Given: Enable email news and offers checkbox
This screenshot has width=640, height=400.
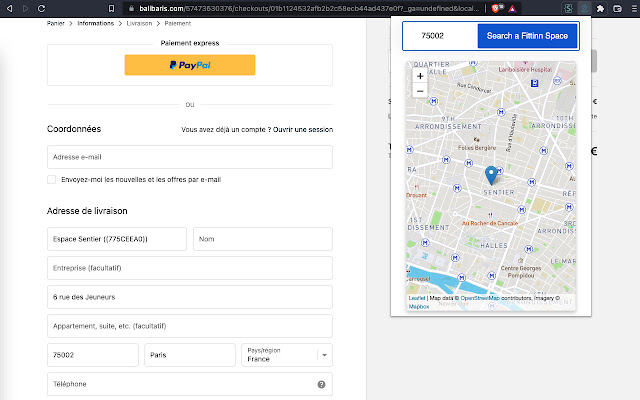Looking at the screenshot, I should point(51,180).
